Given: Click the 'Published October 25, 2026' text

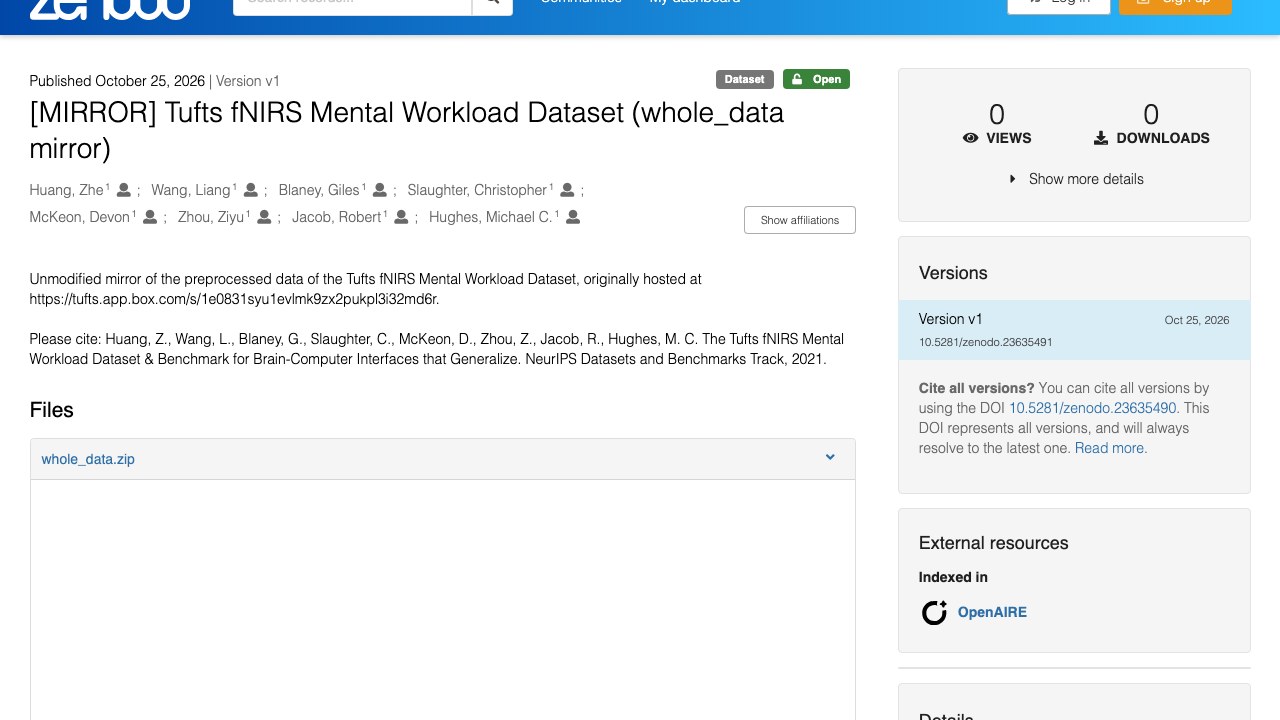Looking at the screenshot, I should (x=117, y=81).
